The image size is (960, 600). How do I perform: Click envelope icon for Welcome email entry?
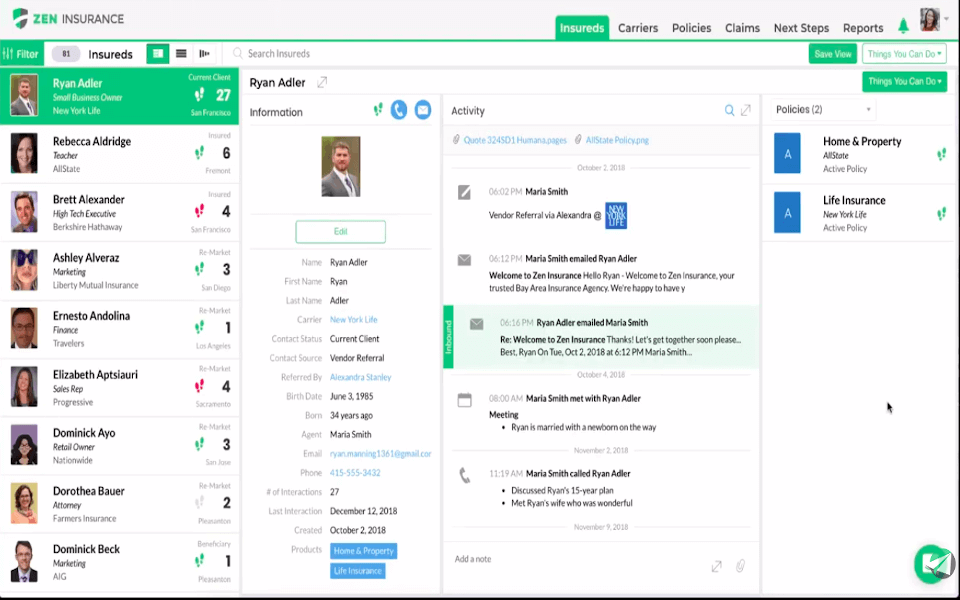pyautogui.click(x=464, y=260)
